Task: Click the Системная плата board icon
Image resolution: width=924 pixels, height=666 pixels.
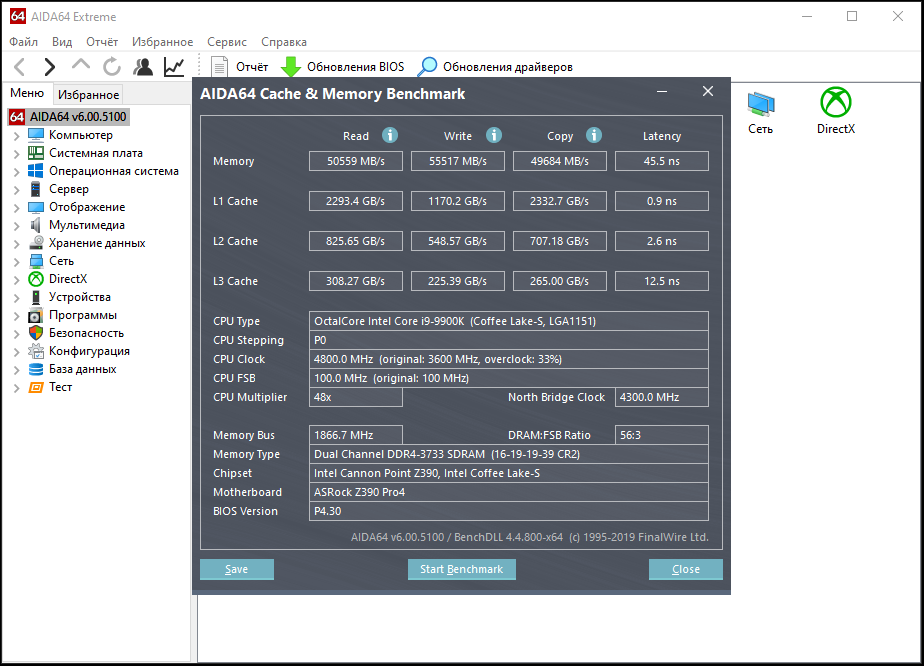Action: coord(36,153)
